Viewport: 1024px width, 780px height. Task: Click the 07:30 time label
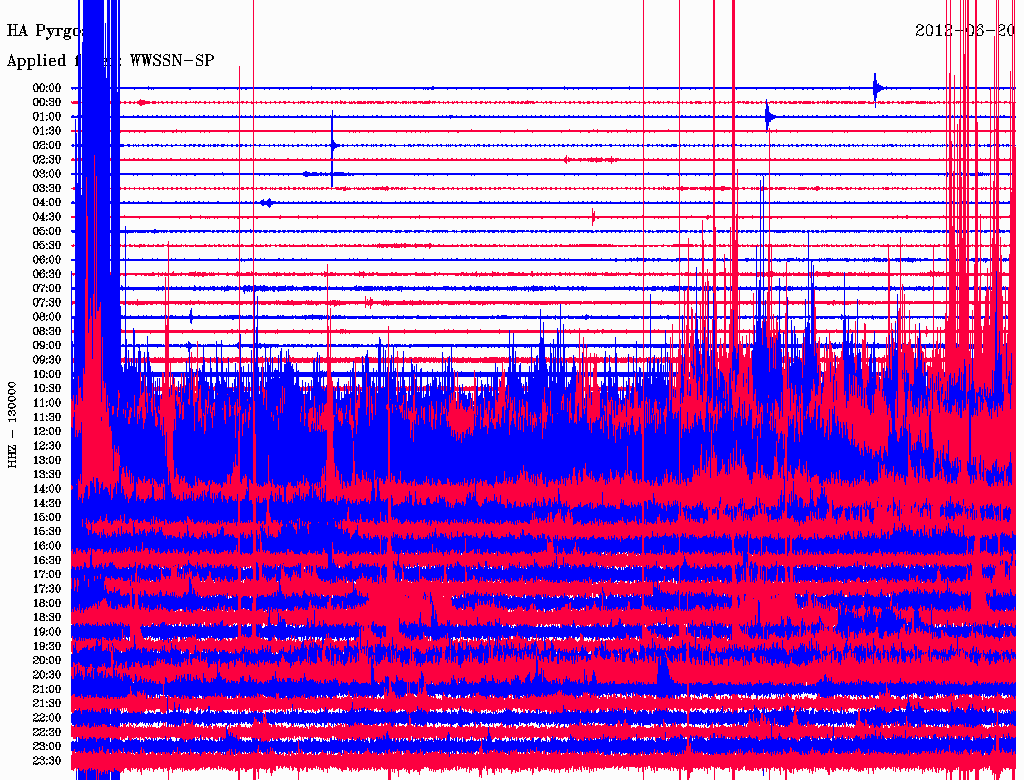tap(47, 303)
